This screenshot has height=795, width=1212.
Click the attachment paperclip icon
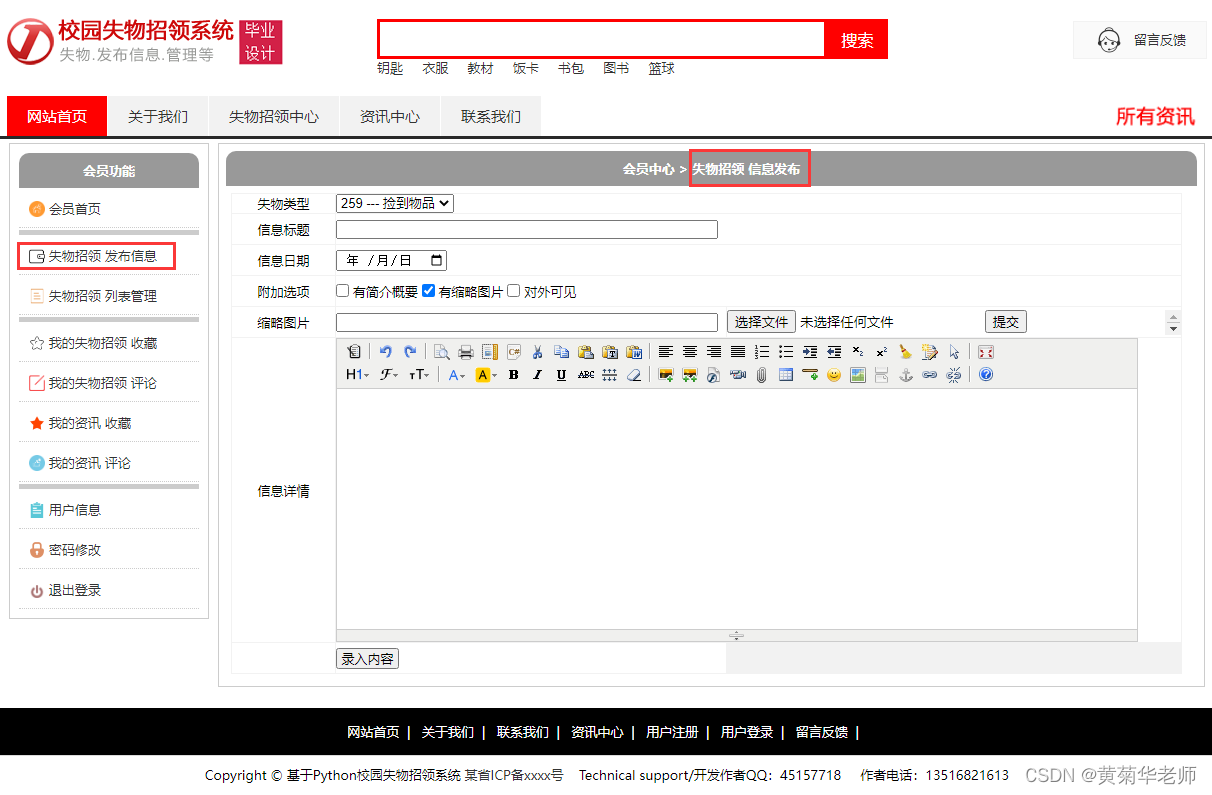[761, 373]
